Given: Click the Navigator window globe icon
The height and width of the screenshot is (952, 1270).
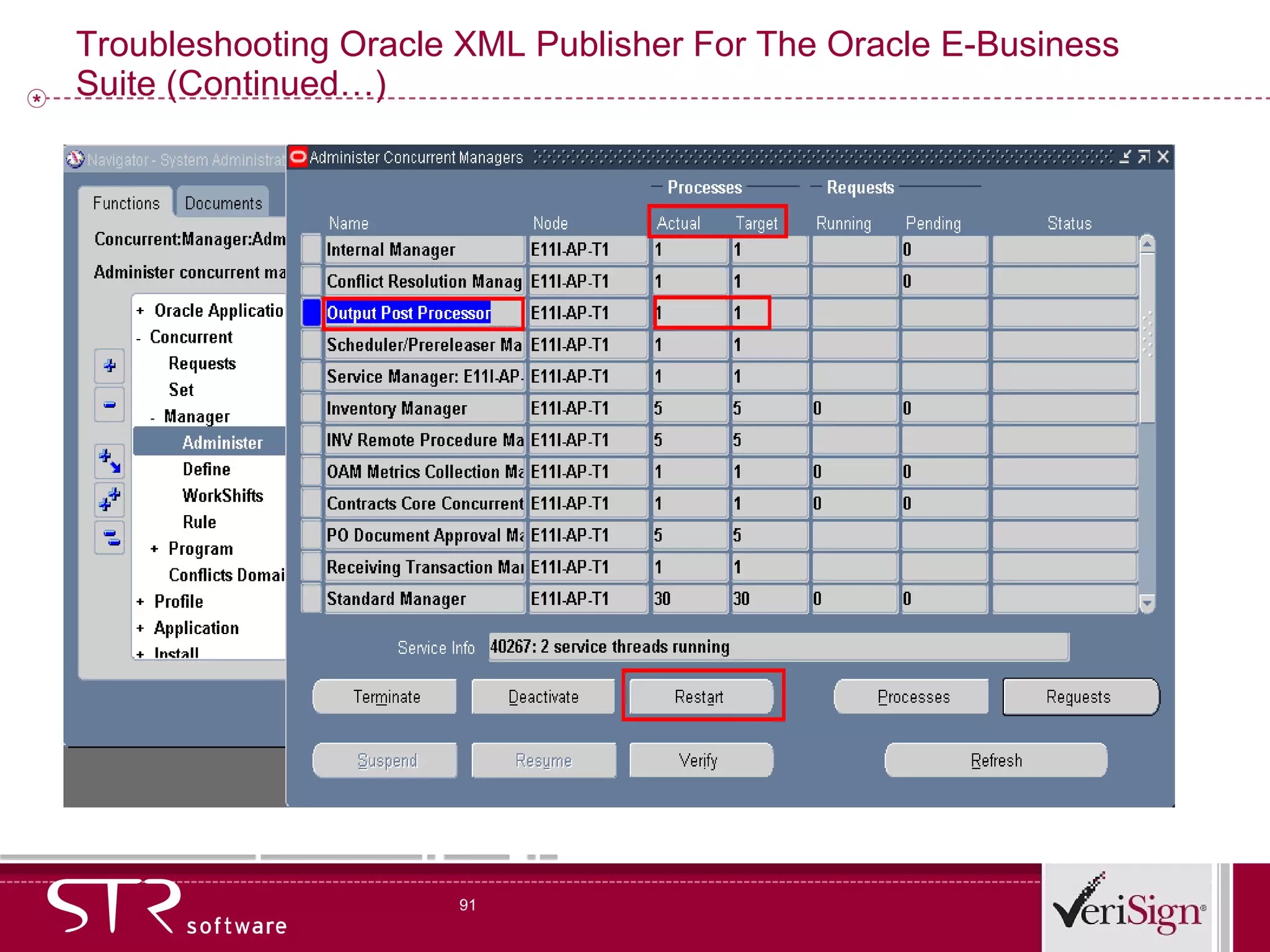Looking at the screenshot, I should (x=75, y=159).
